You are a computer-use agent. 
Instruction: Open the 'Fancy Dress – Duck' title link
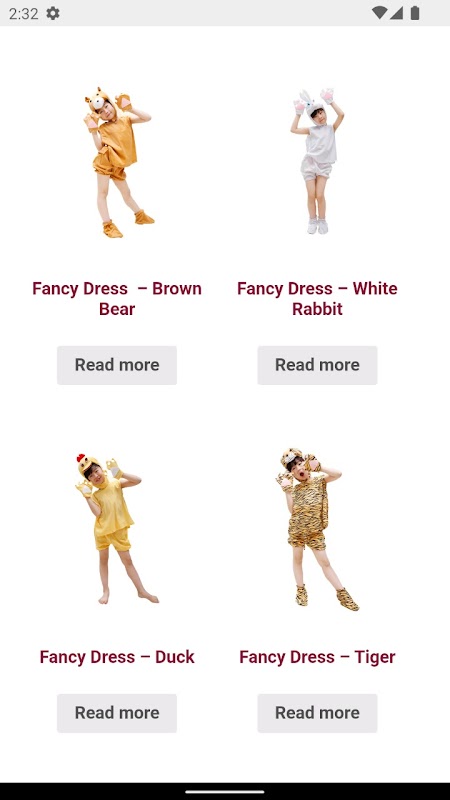117,657
